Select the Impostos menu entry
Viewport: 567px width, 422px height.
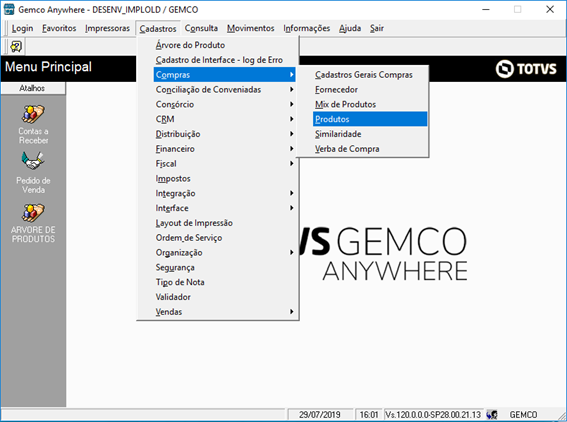coord(224,179)
